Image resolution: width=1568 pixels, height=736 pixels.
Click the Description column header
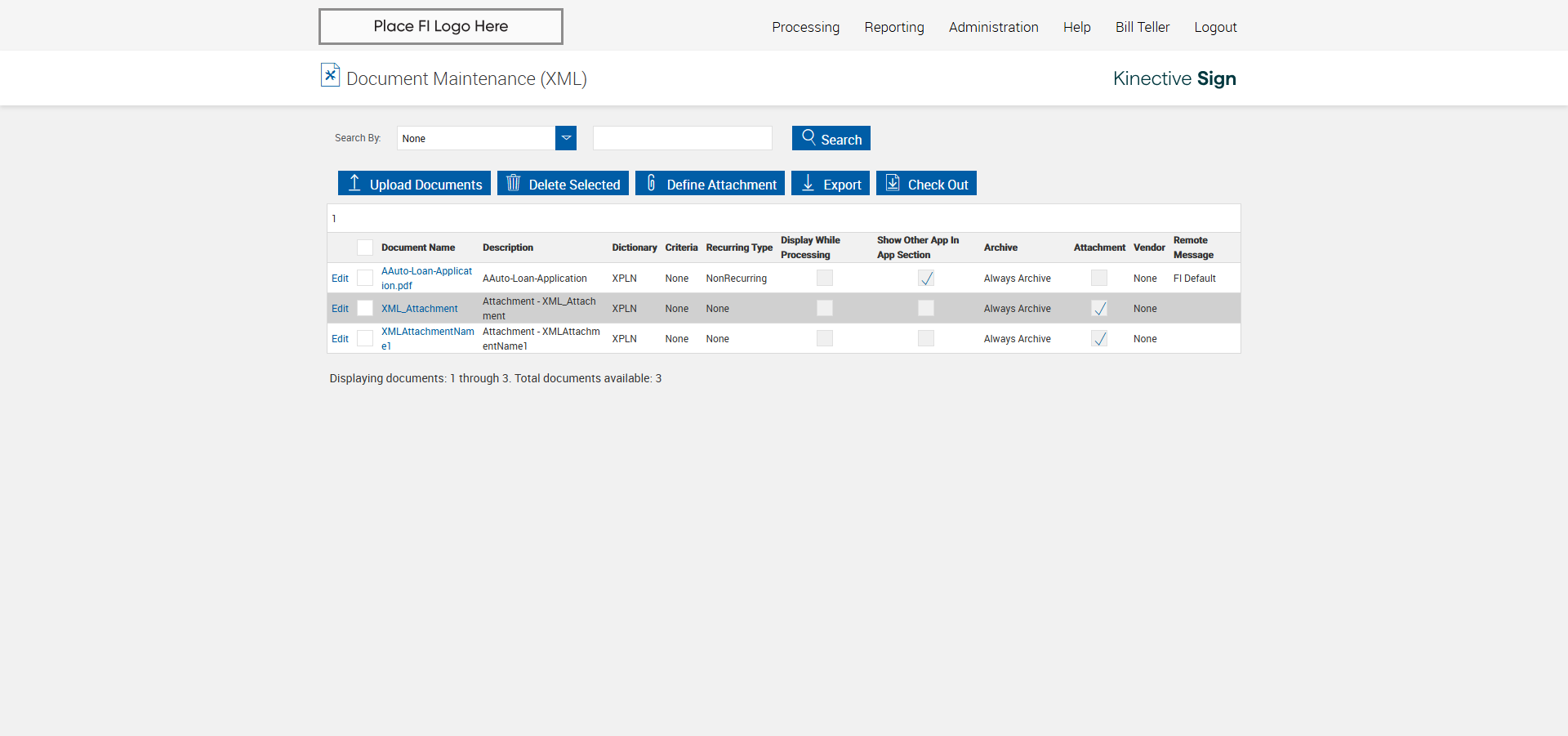click(508, 248)
